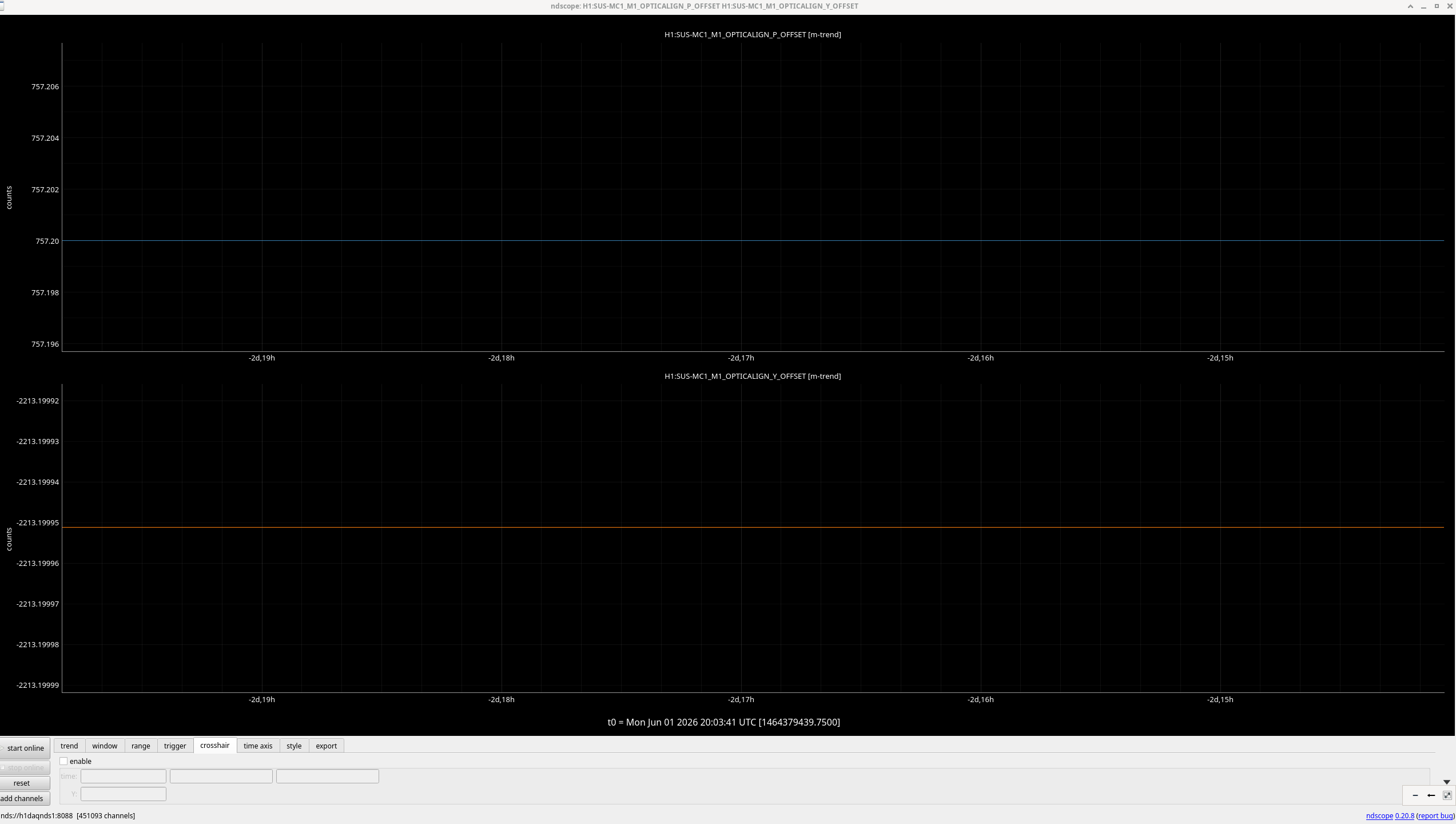Open the trend tab
Viewport: 1456px width, 824px height.
69,746
